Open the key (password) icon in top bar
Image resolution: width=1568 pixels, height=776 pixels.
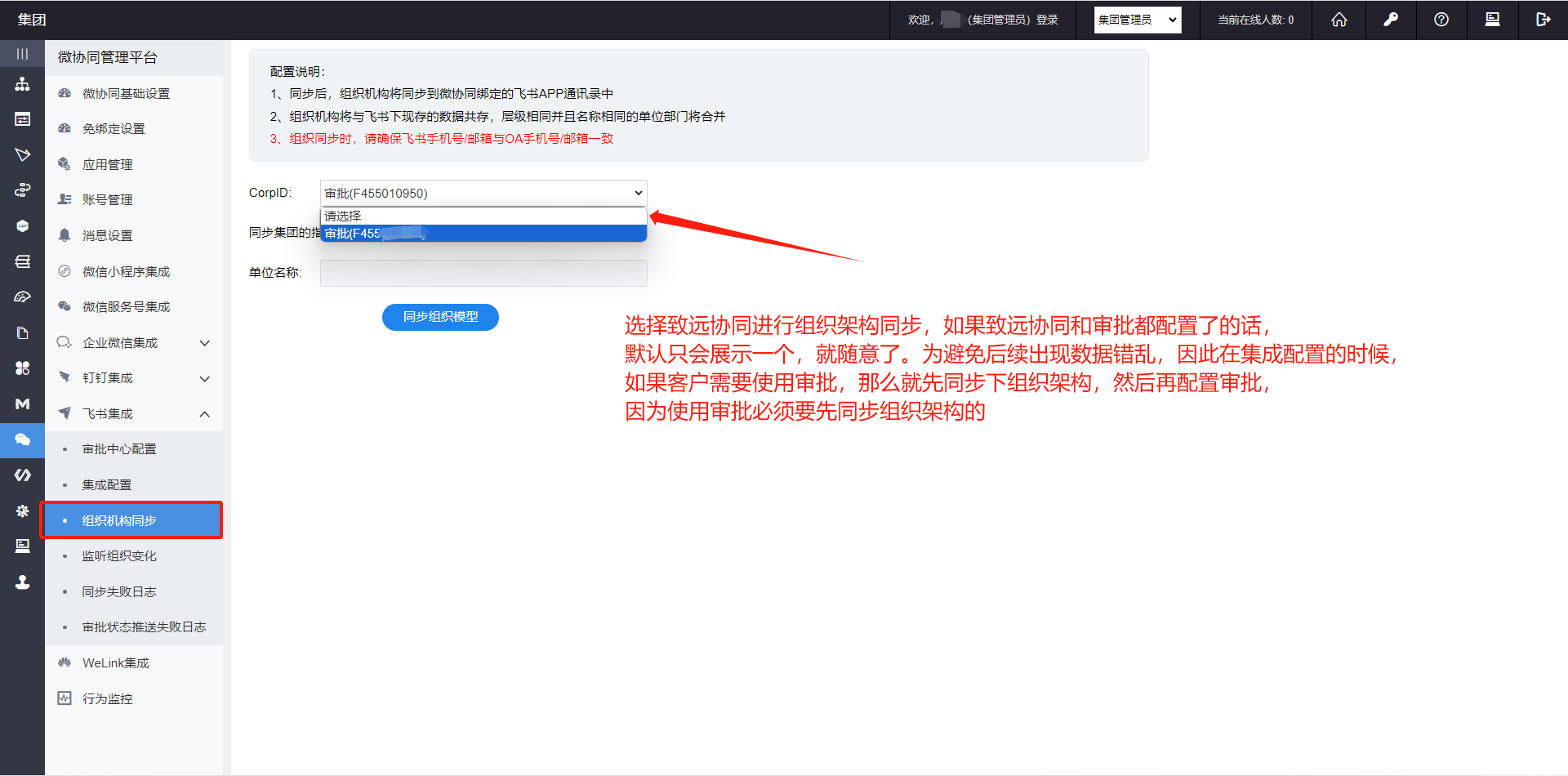1391,20
